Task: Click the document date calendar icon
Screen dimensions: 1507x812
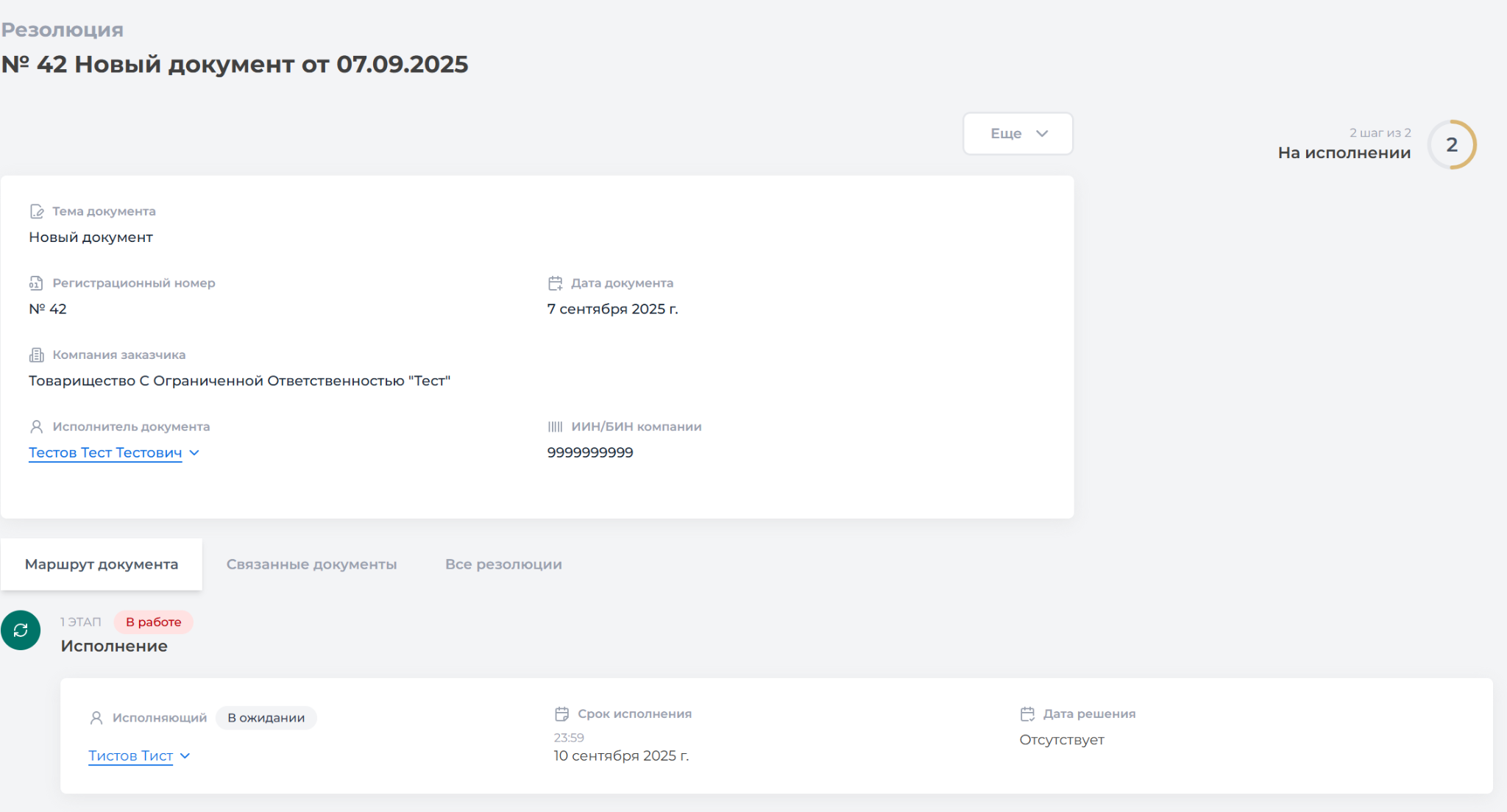Action: (x=556, y=283)
